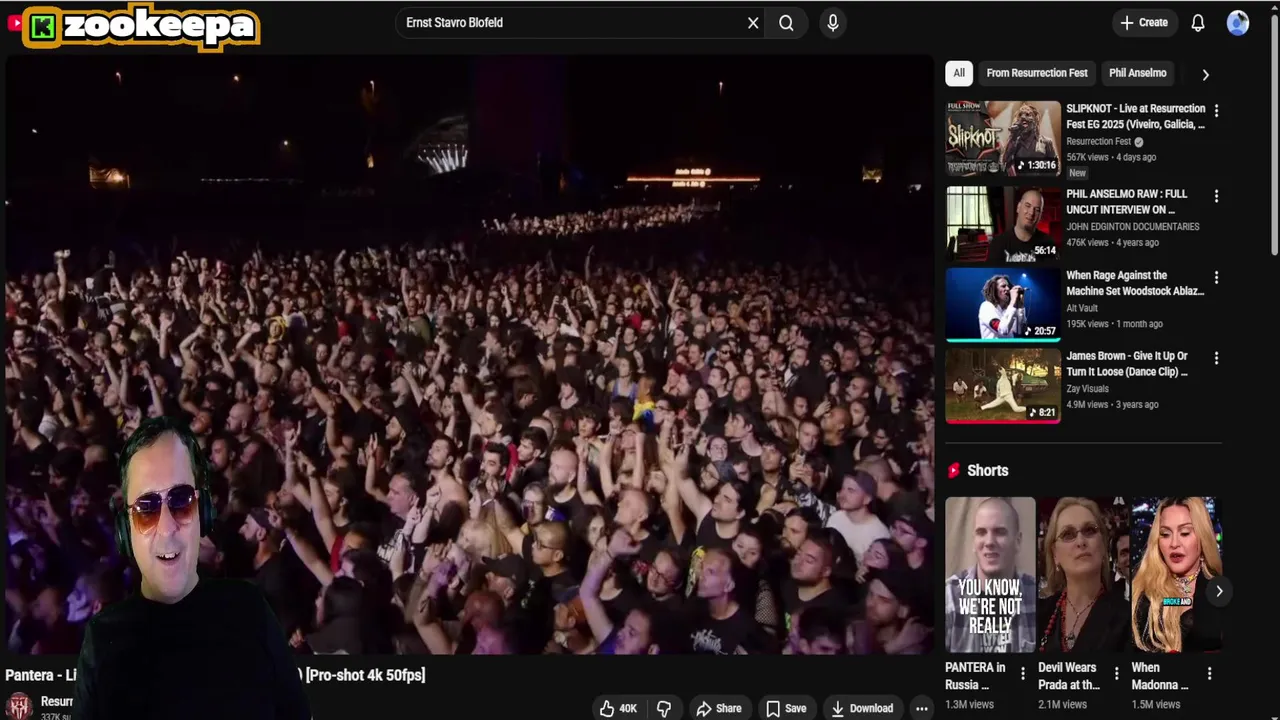Open options menu for SLIPKNOT video
This screenshot has width=1280, height=720.
(x=1216, y=110)
